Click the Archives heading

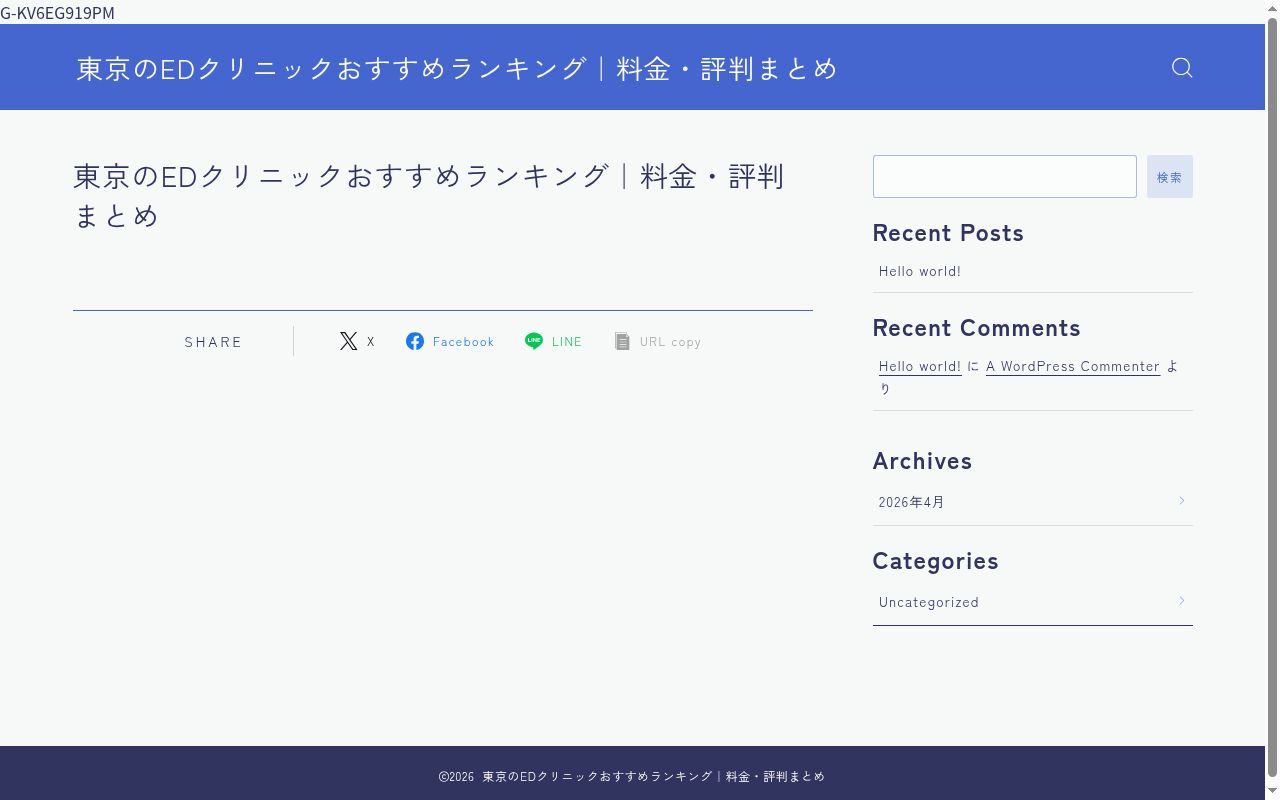click(922, 461)
